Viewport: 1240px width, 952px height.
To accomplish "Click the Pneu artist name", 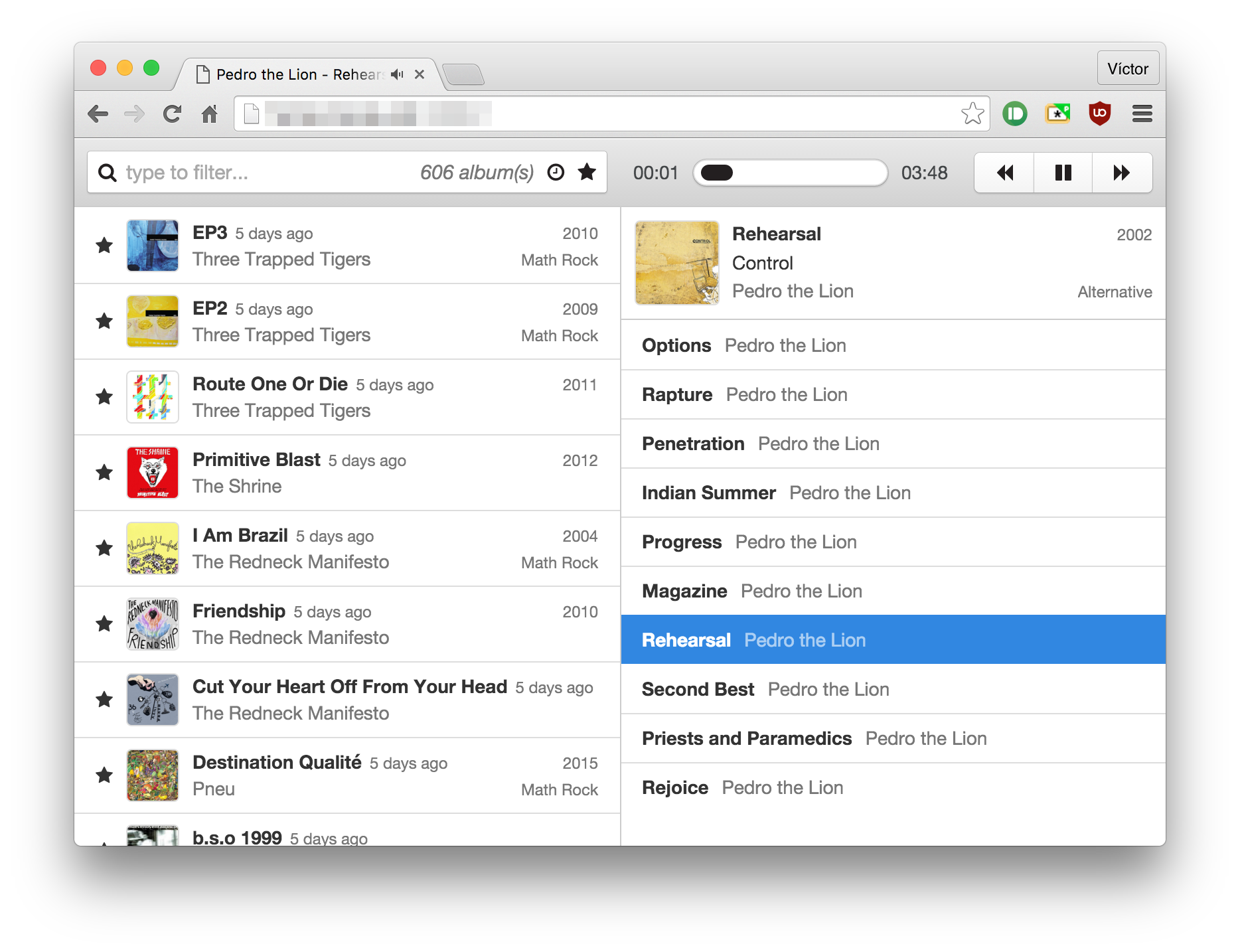I will coord(214,789).
